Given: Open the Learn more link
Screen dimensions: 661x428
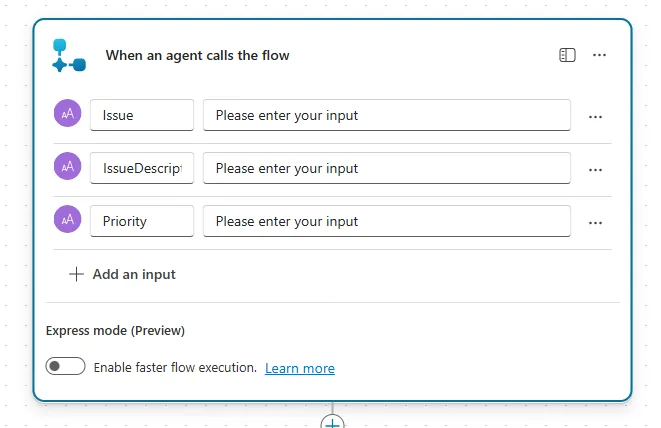Looking at the screenshot, I should 300,368.
